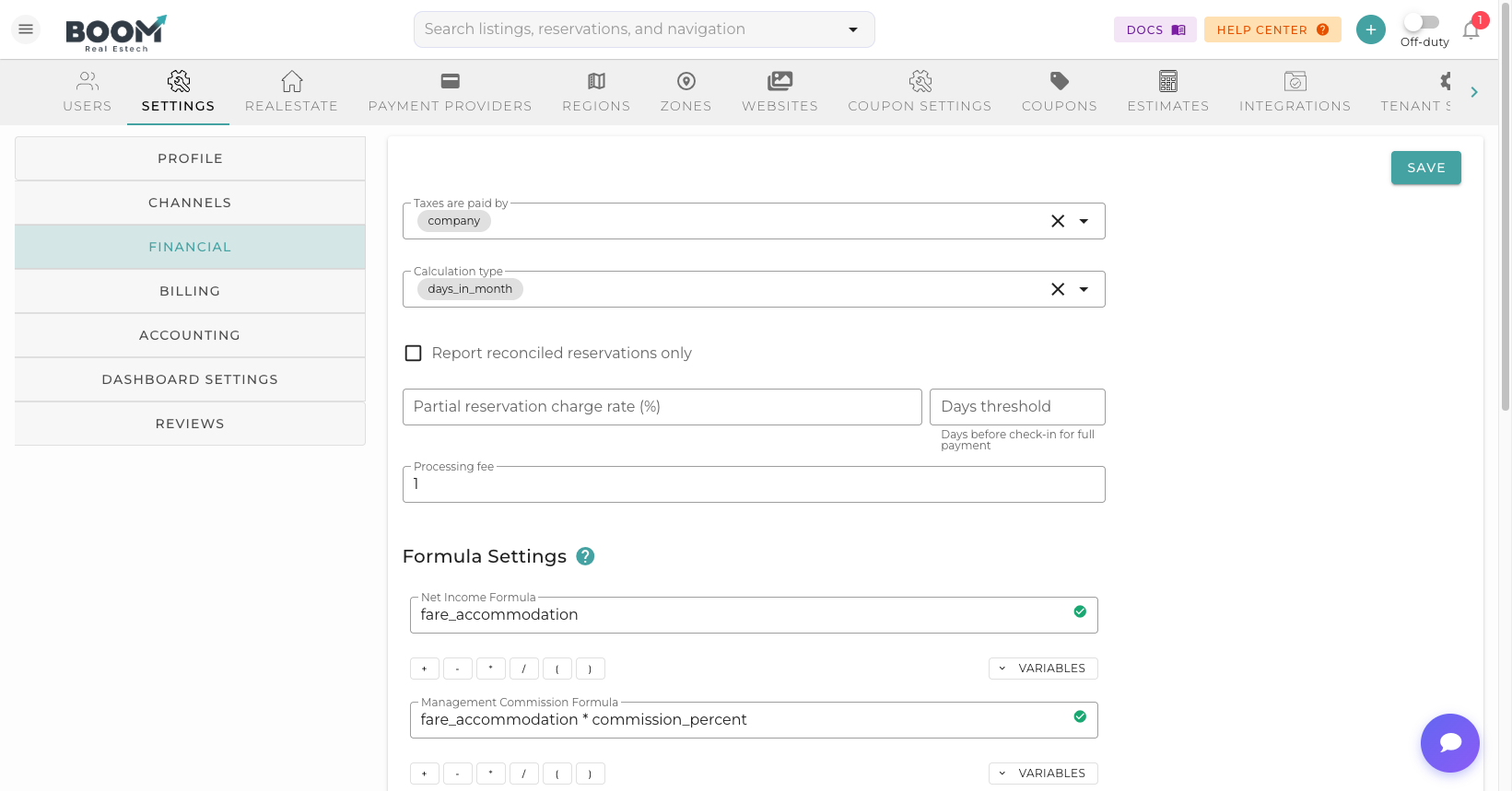Image resolution: width=1512 pixels, height=791 pixels.
Task: Click the Formula Settings help icon
Action: click(x=585, y=556)
